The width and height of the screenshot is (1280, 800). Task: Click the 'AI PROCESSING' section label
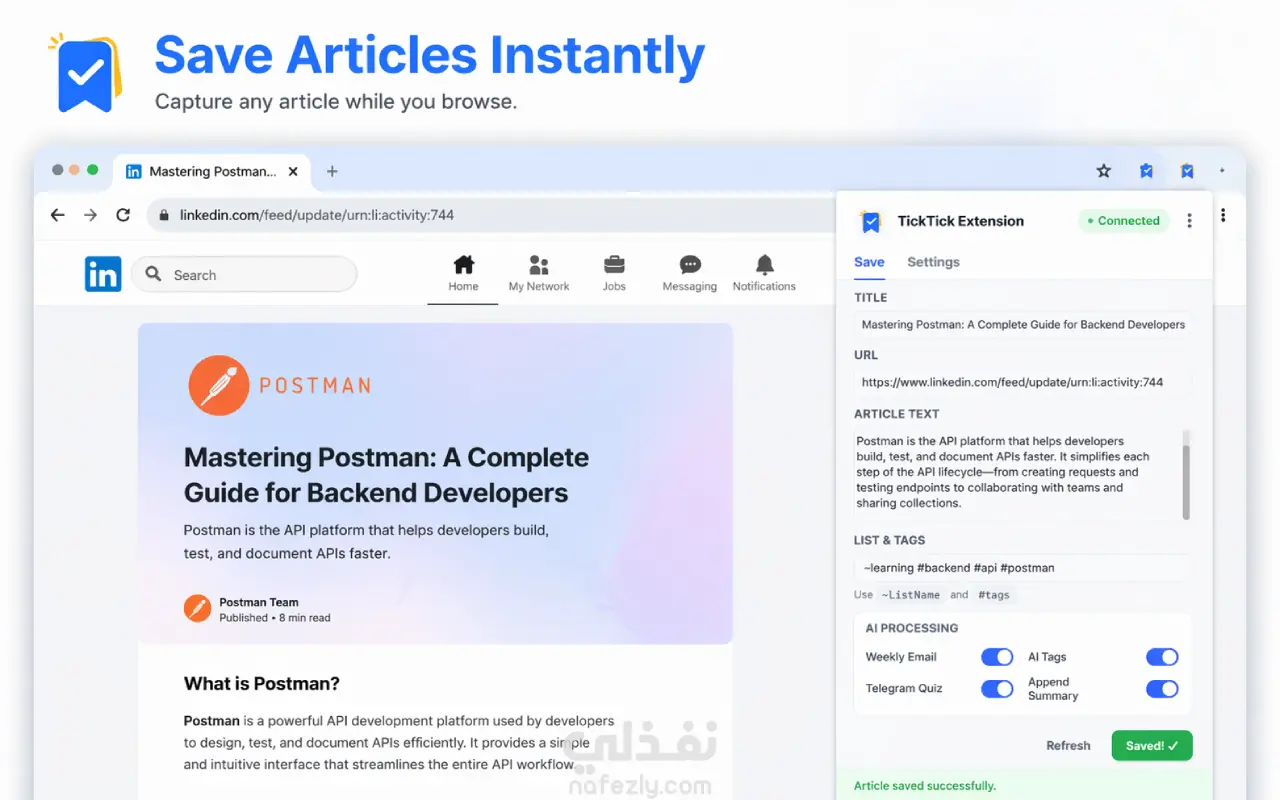[912, 628]
